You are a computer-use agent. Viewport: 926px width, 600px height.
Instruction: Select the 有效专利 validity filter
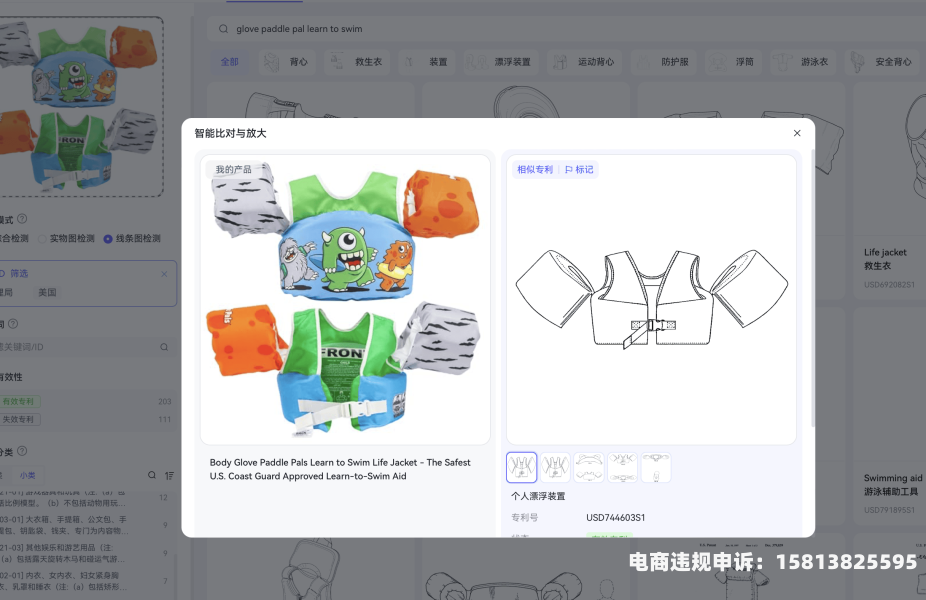(x=18, y=402)
